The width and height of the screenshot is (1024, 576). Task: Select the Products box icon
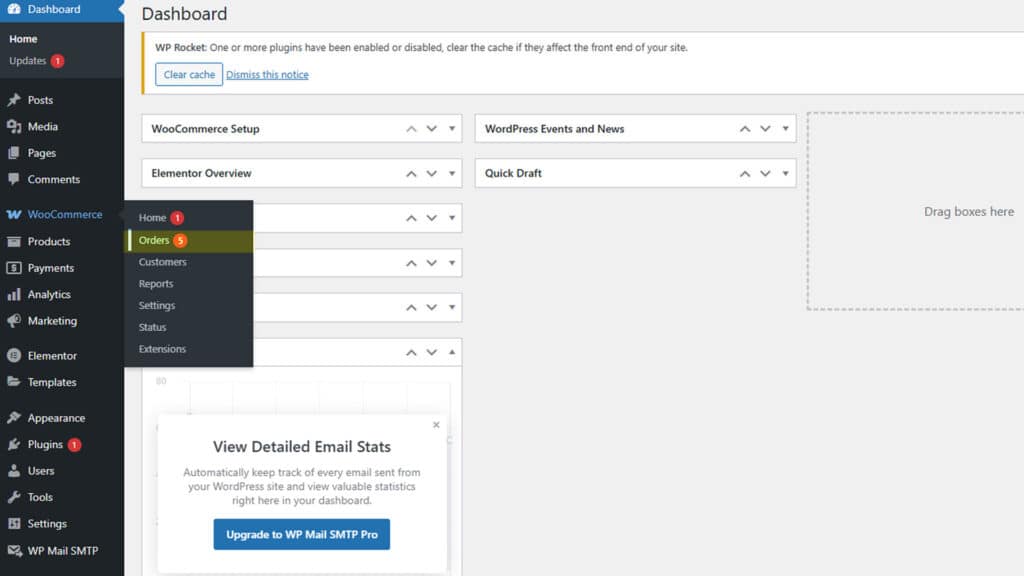tap(14, 242)
